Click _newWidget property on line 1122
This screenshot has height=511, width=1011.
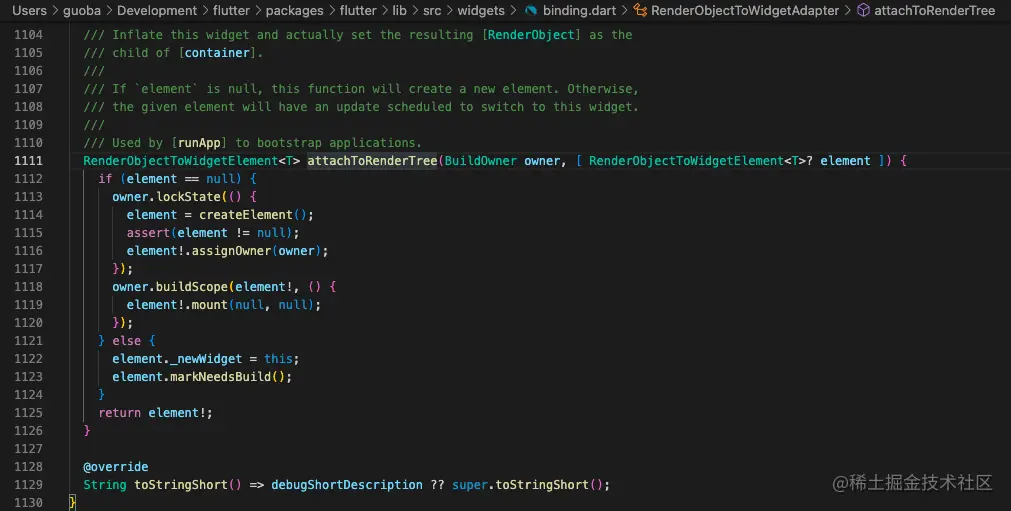[206, 359]
